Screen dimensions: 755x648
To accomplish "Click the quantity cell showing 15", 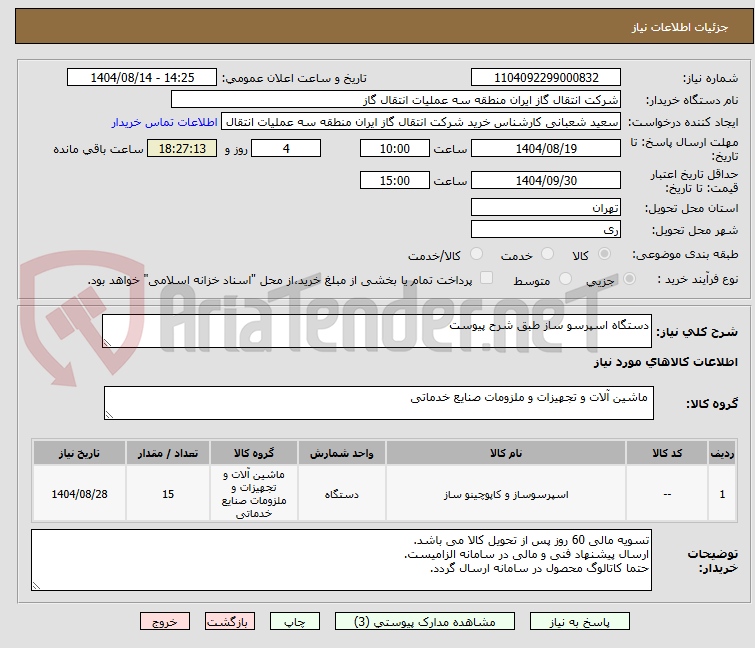I will point(168,494).
